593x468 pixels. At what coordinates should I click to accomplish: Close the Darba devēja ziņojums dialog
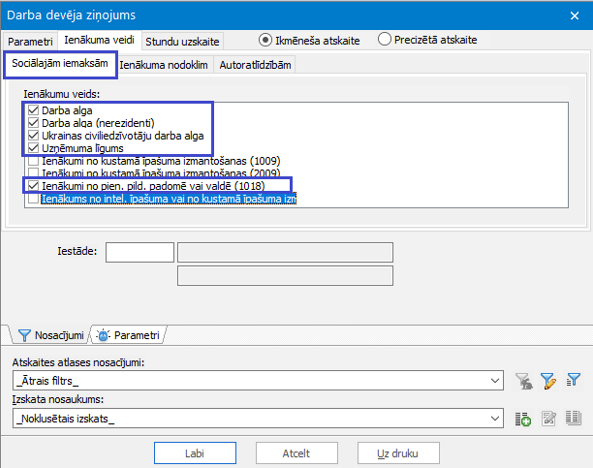click(x=574, y=16)
